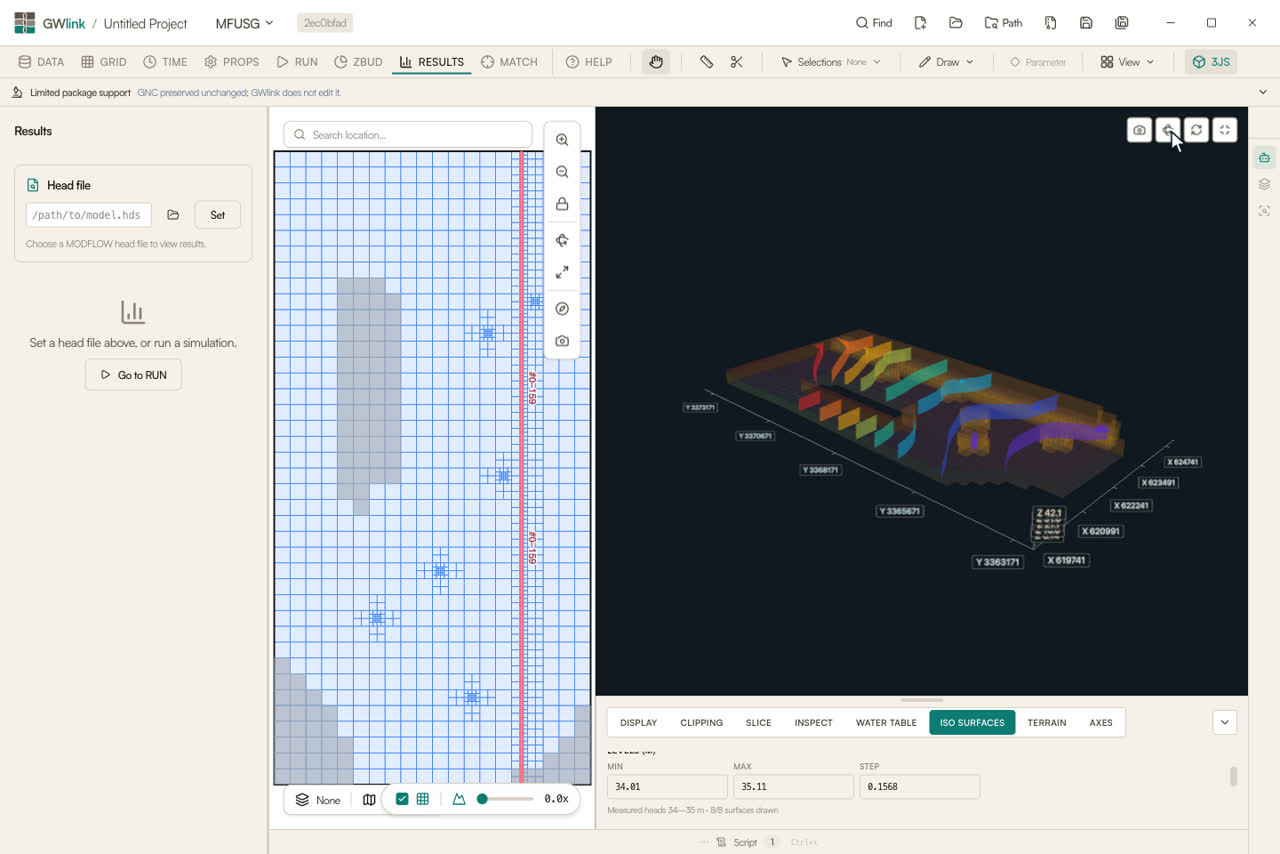Click the basemap icon below the grid

pos(369,800)
